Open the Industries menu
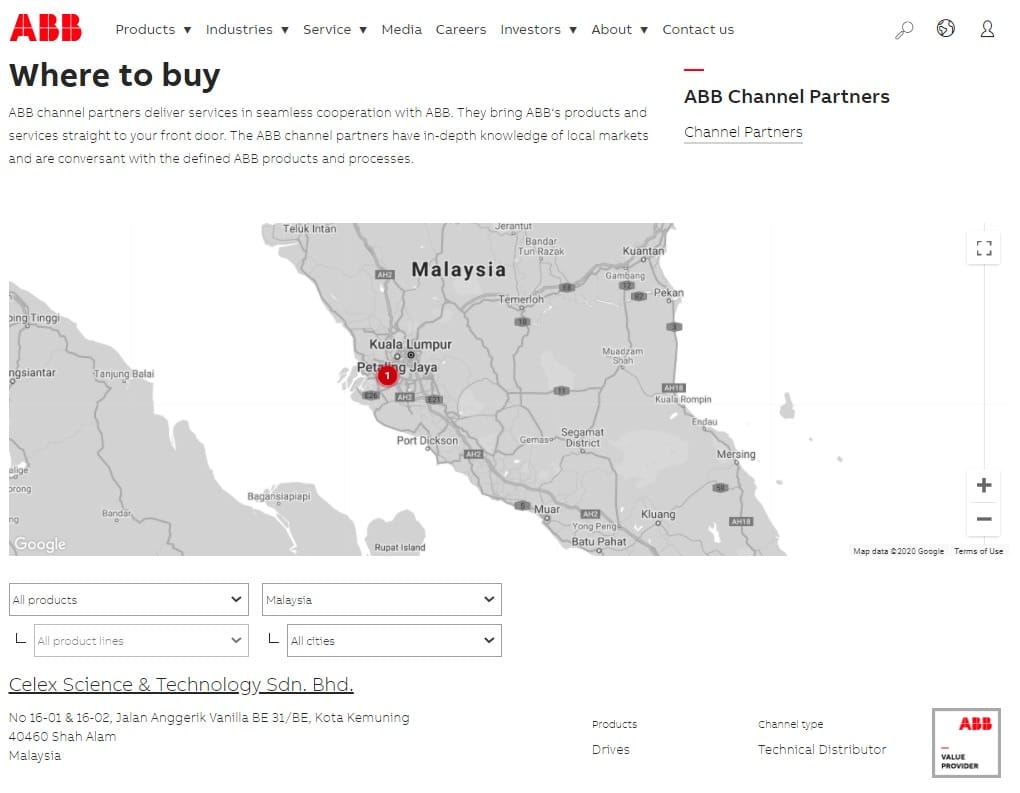 click(247, 30)
